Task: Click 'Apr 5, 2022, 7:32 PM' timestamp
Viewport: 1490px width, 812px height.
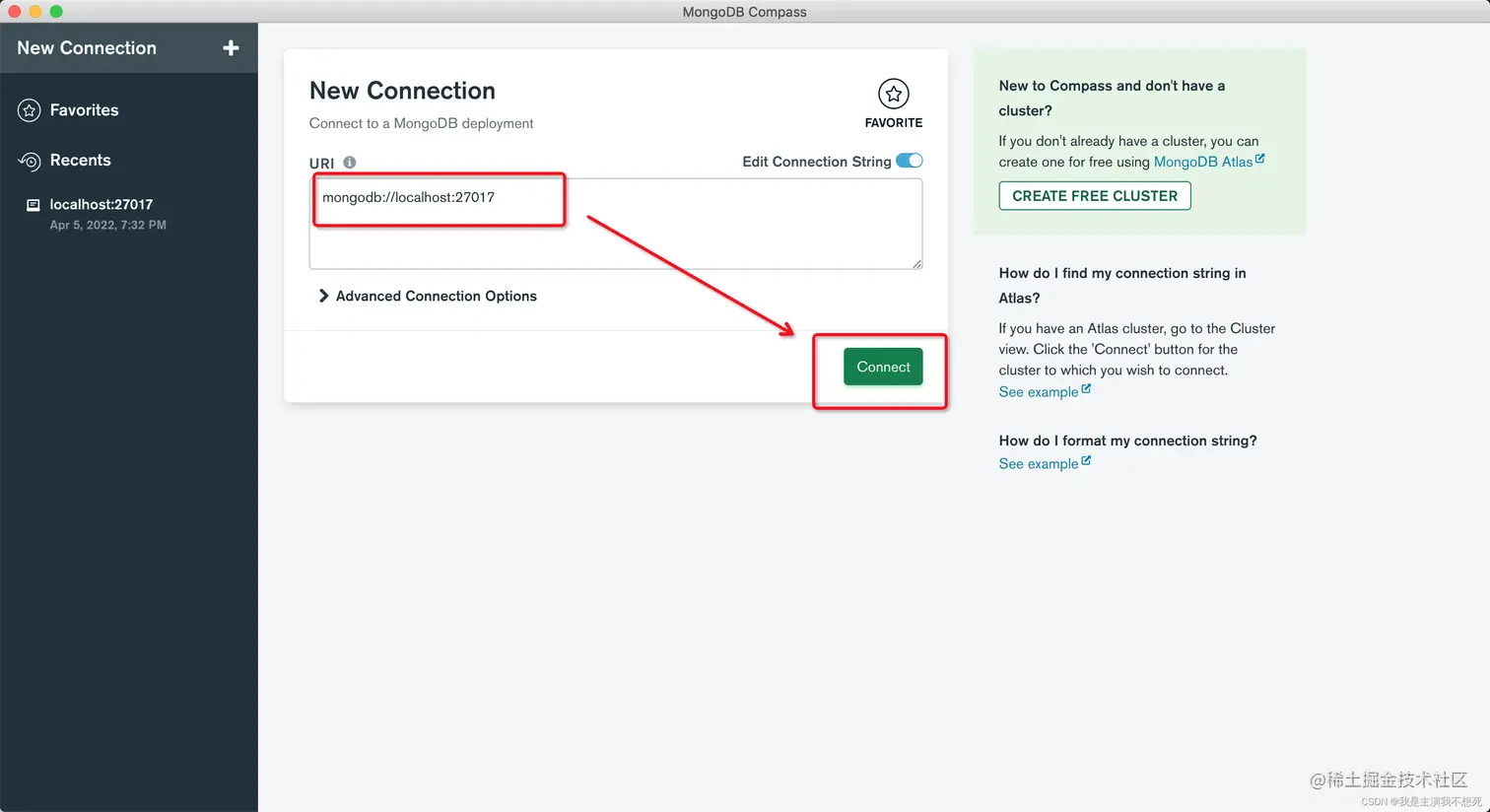Action: point(108,225)
